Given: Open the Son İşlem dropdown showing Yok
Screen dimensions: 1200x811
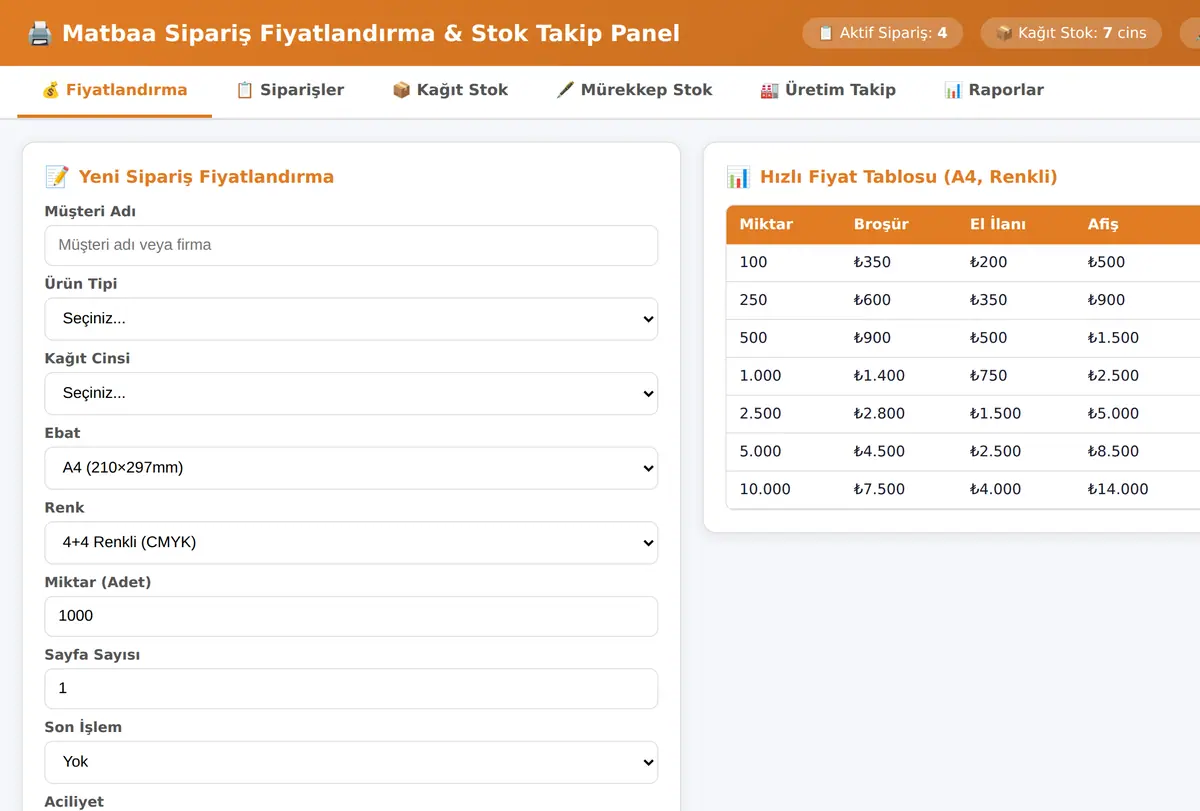Looking at the screenshot, I should point(351,762).
